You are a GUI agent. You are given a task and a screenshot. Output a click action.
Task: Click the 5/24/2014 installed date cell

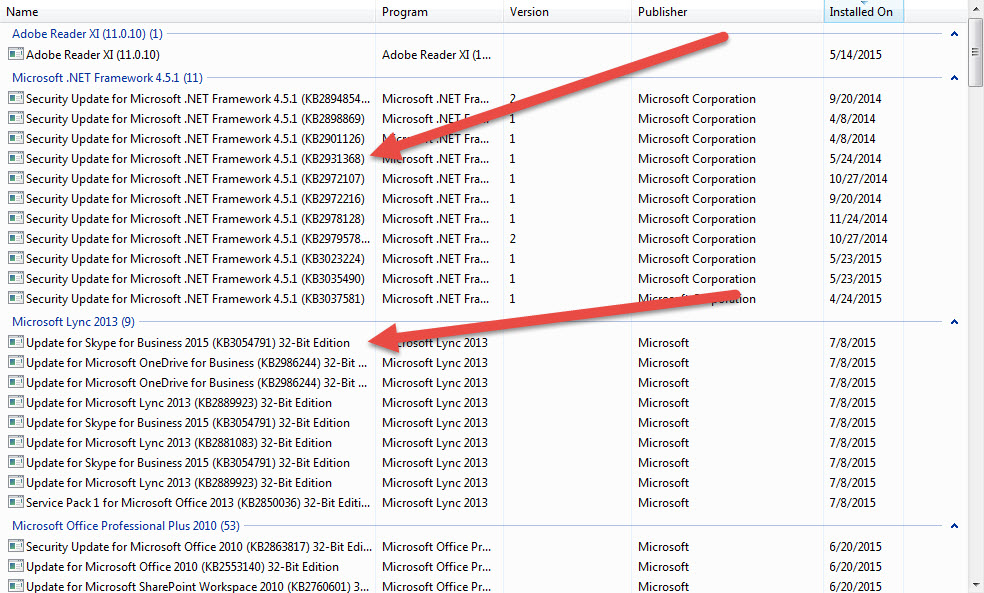click(x=855, y=159)
